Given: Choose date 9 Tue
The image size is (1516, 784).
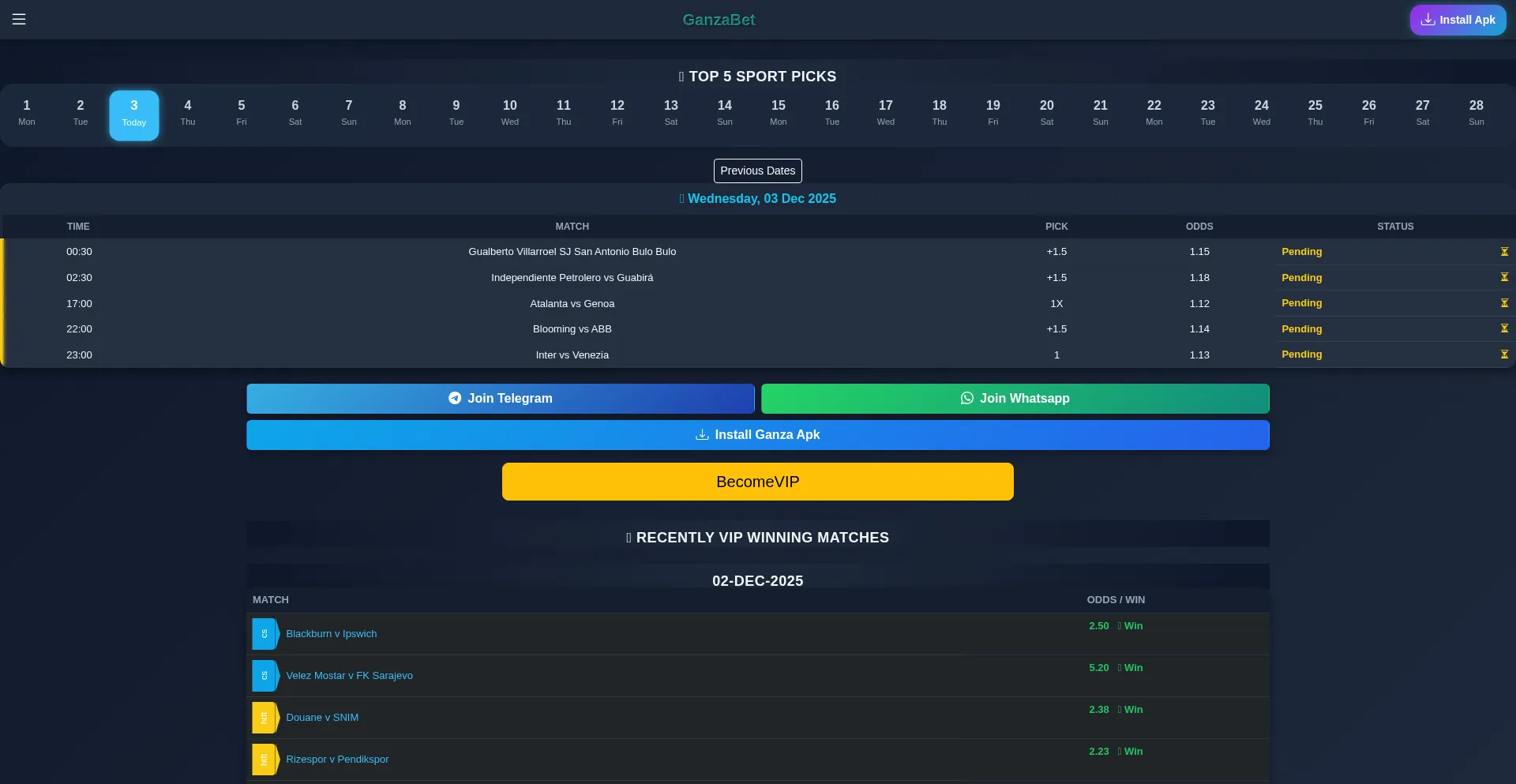Looking at the screenshot, I should pyautogui.click(x=456, y=112).
